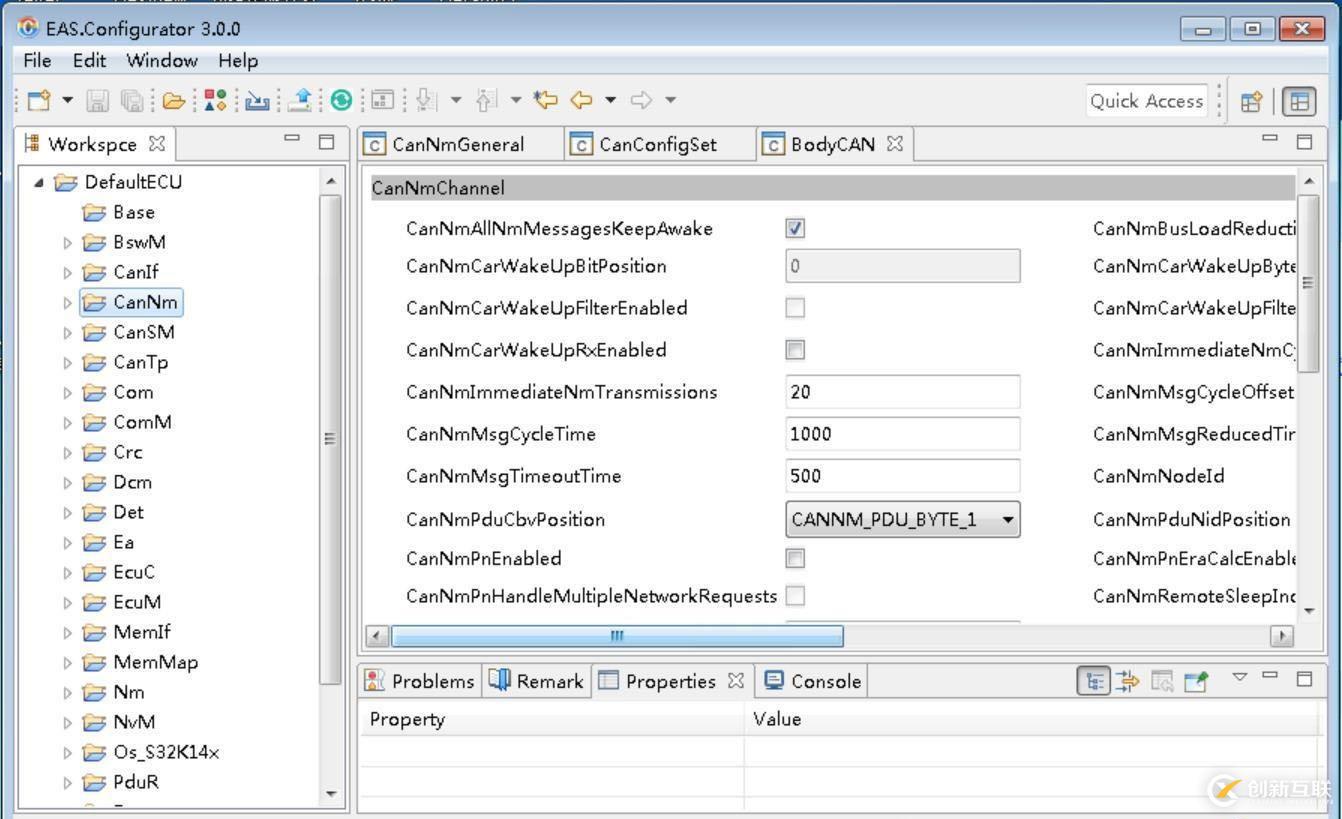The height and width of the screenshot is (819, 1342).
Task: Open the Back history dropdown arrow
Action: (610, 100)
